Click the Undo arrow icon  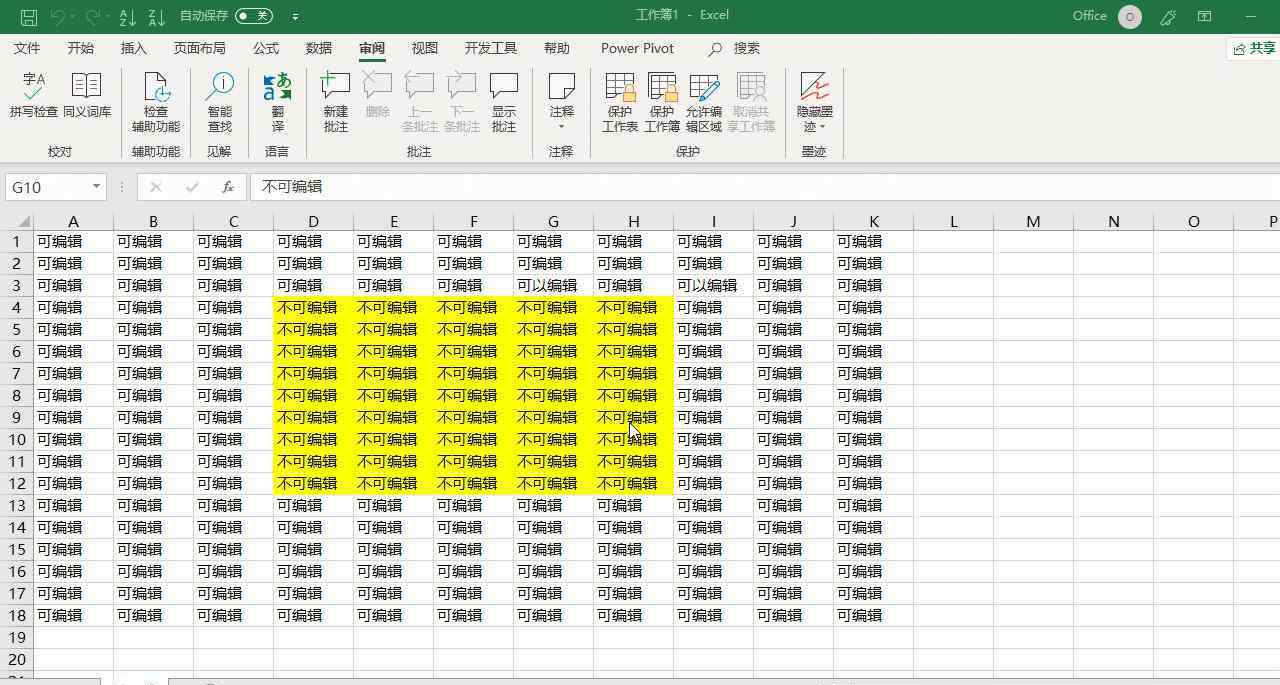(58, 16)
